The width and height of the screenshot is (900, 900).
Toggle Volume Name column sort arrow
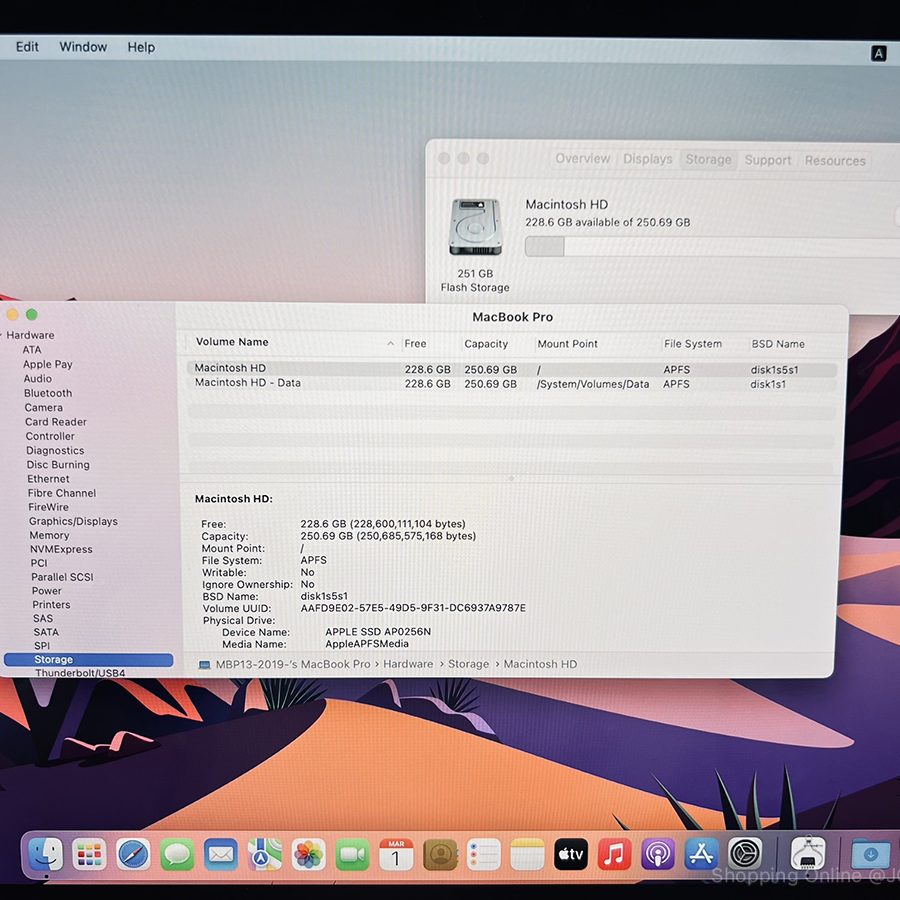[390, 343]
